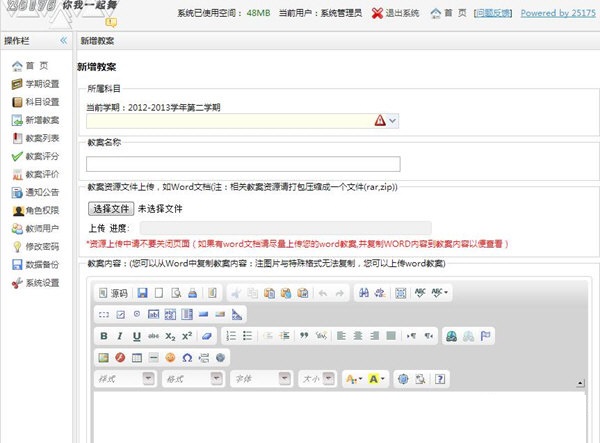Insert a numbered list
This screenshot has height=443, width=600.
(x=231, y=336)
